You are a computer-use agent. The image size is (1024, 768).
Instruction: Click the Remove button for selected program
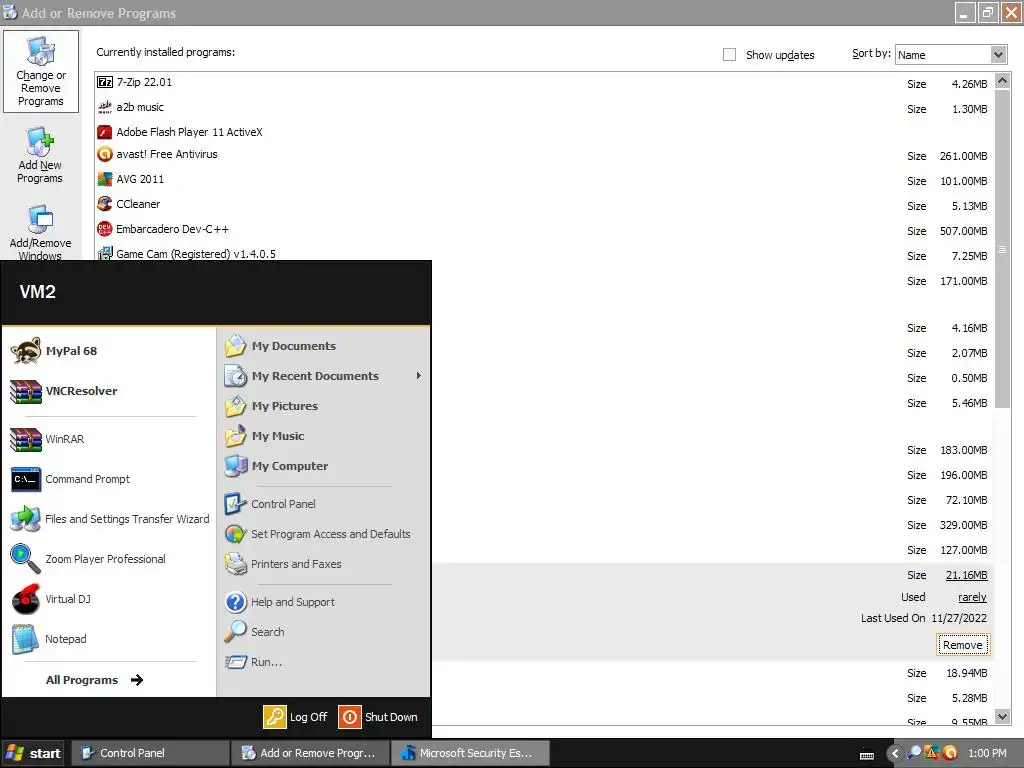tap(963, 645)
